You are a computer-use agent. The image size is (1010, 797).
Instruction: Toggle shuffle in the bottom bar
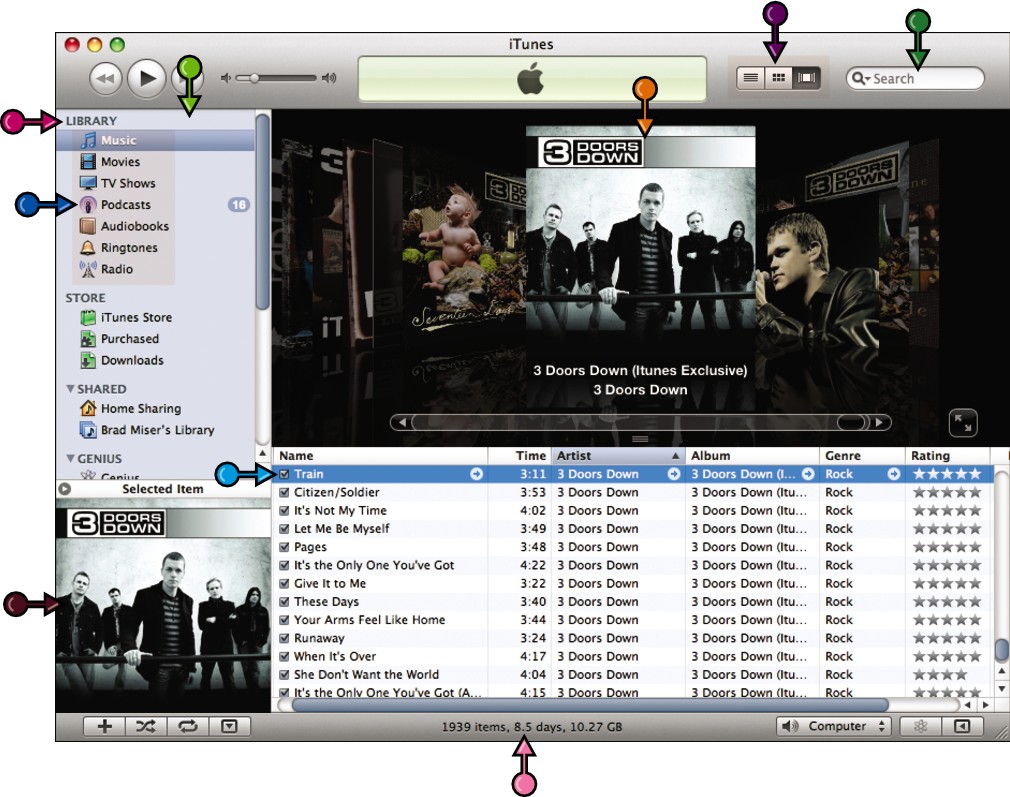pos(146,726)
